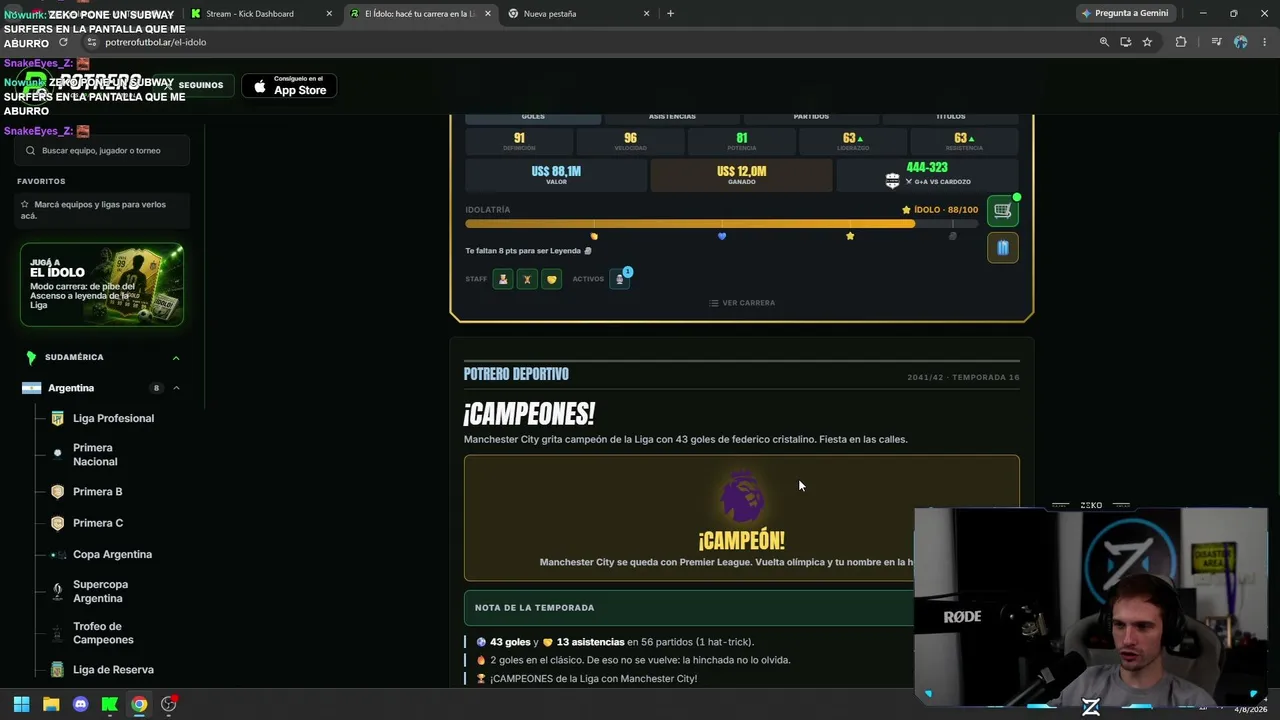The image size is (1280, 720).
Task: Click the Pregunta a Gemini button
Action: coord(1125,14)
